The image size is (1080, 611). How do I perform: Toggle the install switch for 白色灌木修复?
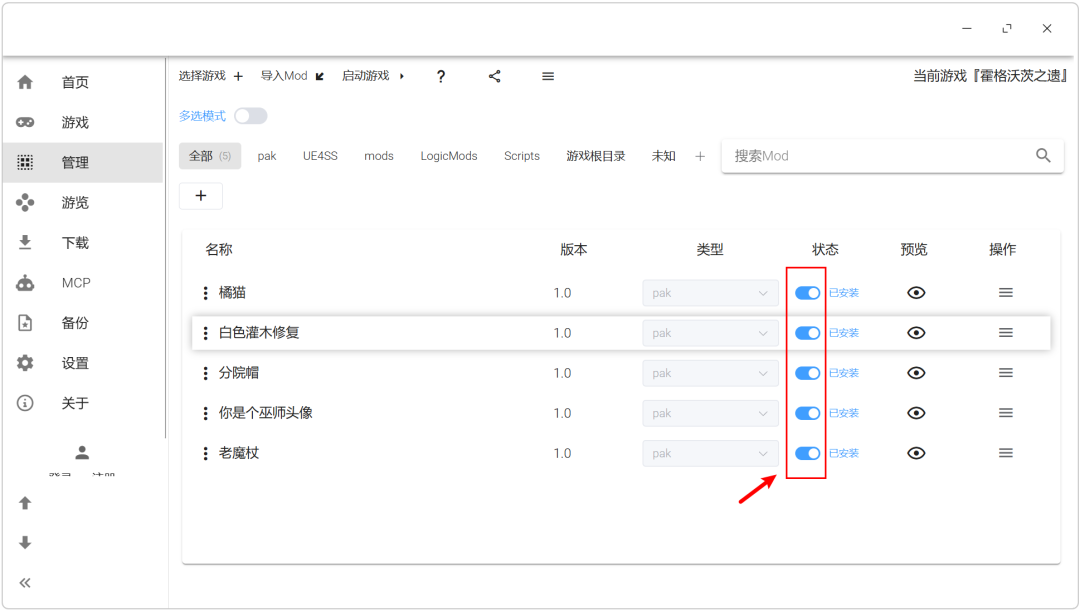(807, 333)
